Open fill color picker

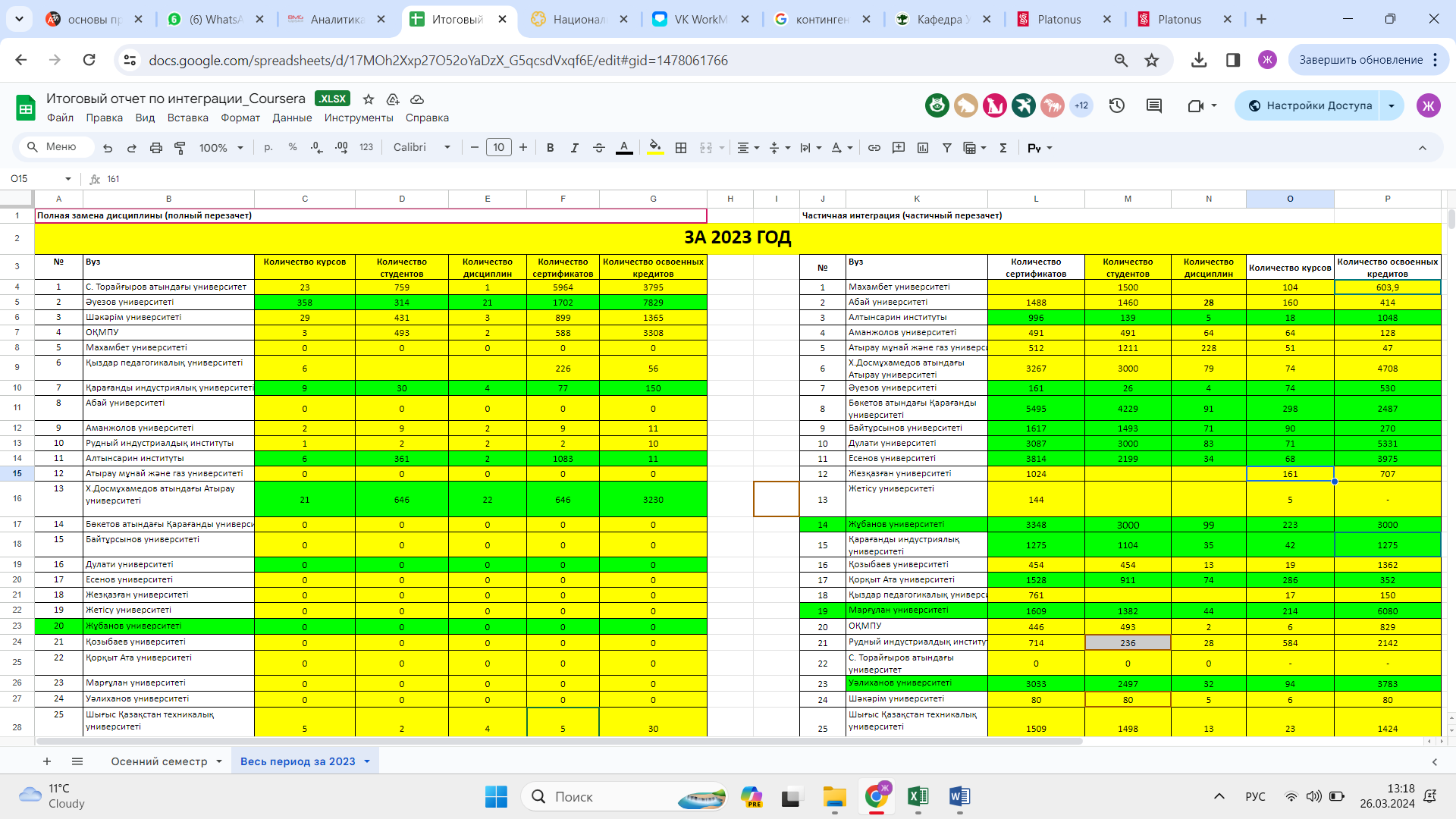tap(655, 148)
